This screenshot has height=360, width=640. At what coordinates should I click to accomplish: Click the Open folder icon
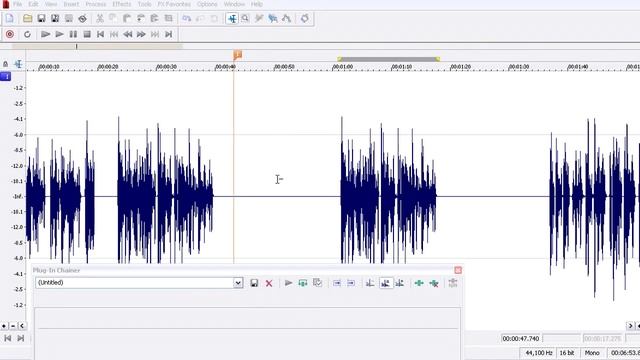(27, 18)
